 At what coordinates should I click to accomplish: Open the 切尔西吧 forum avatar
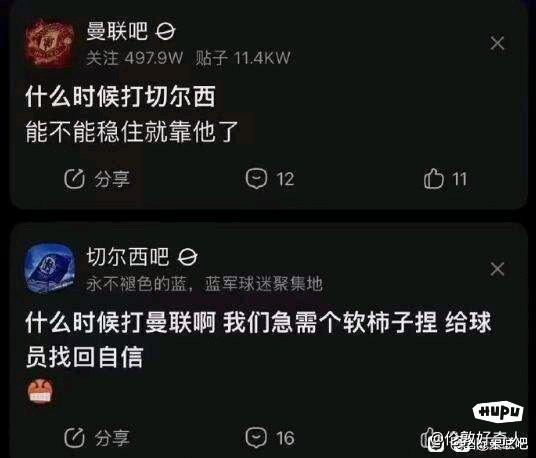pos(50,269)
